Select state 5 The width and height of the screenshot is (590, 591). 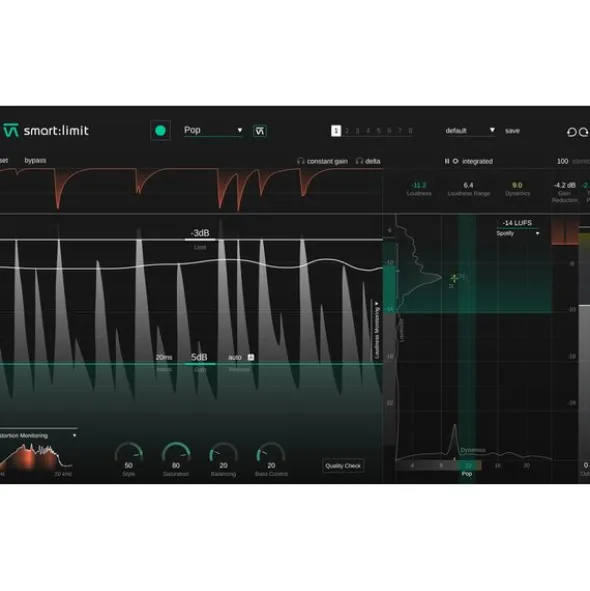tap(379, 131)
